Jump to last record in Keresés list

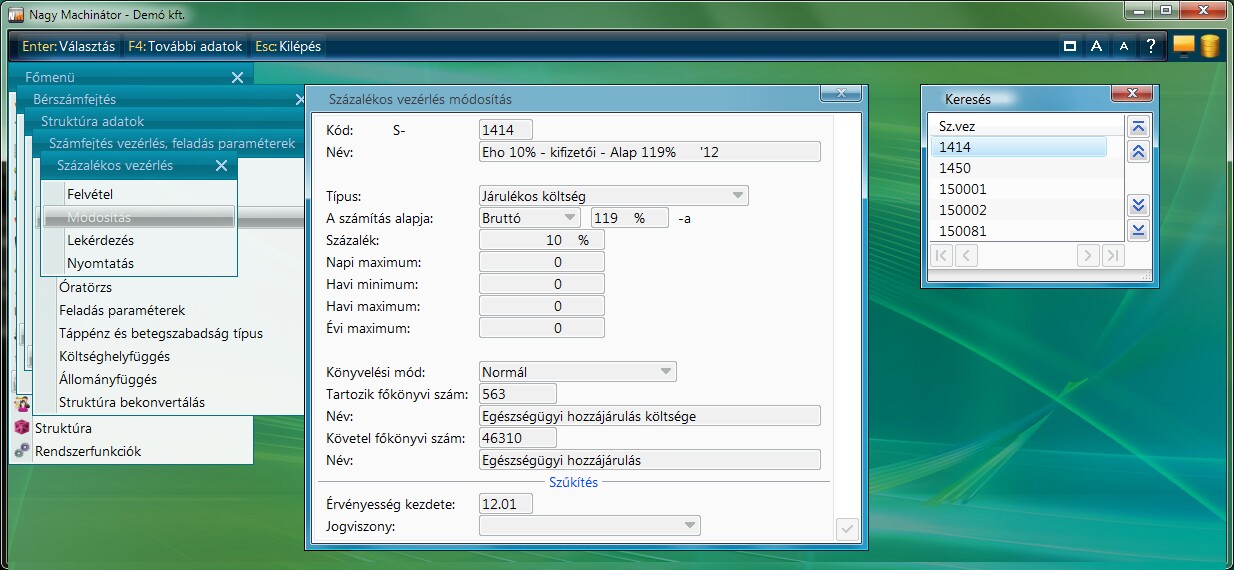(1138, 231)
